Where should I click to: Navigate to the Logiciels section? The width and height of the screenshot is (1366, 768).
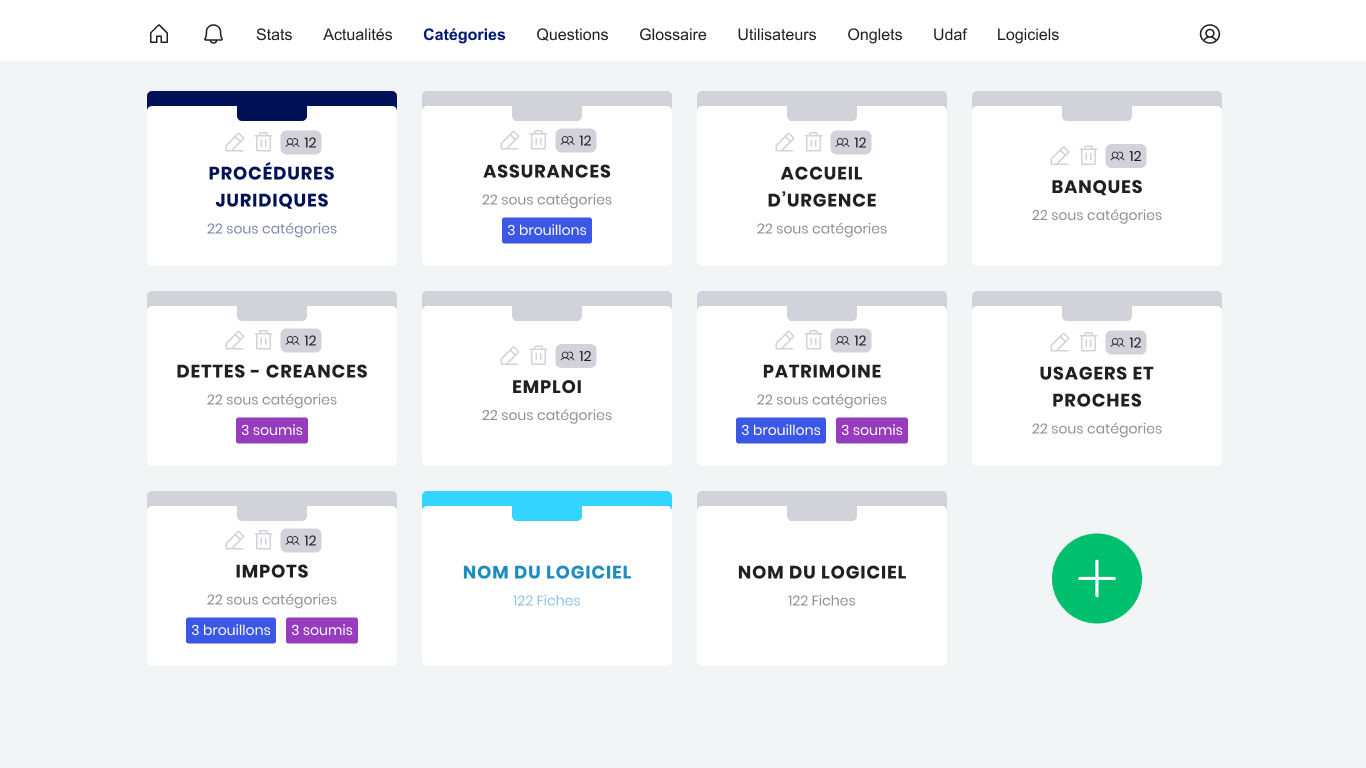click(x=1027, y=34)
